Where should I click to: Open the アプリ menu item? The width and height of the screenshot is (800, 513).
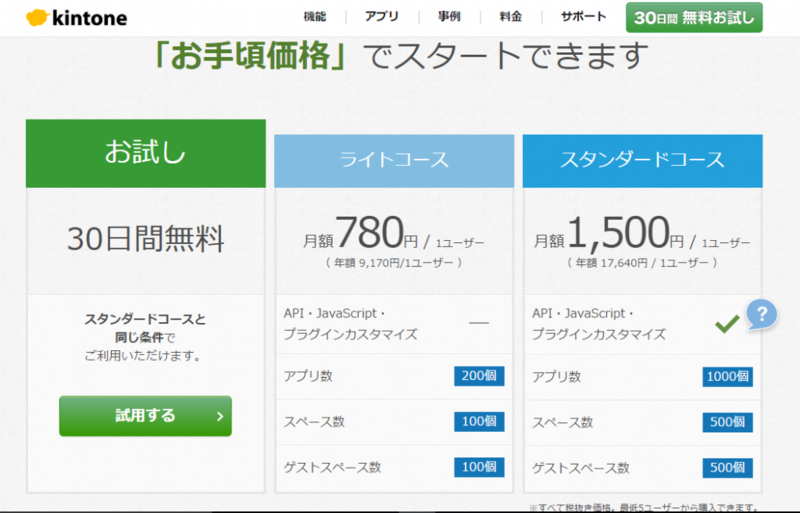(382, 17)
